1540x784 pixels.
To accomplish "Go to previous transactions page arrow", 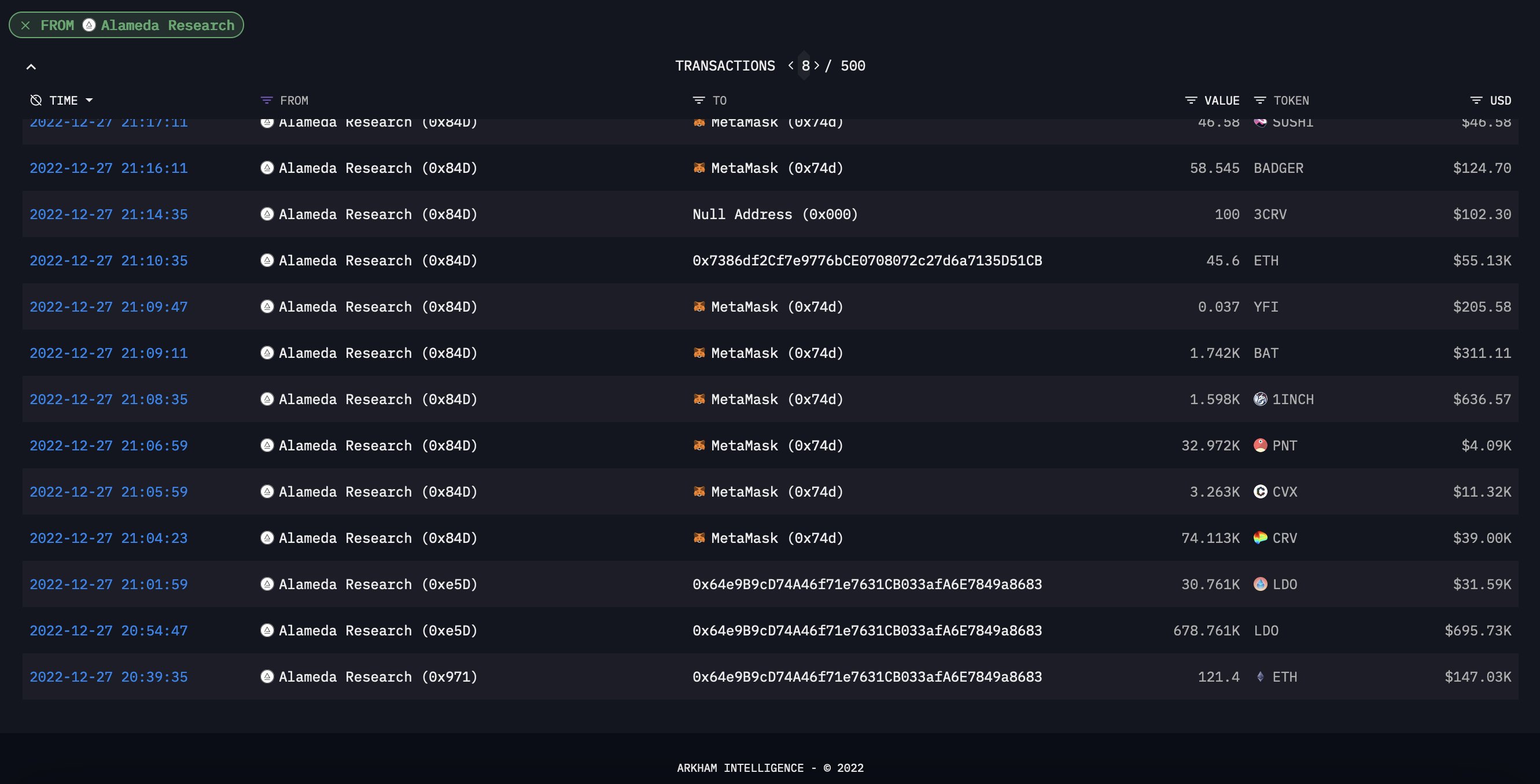I will 791,66.
